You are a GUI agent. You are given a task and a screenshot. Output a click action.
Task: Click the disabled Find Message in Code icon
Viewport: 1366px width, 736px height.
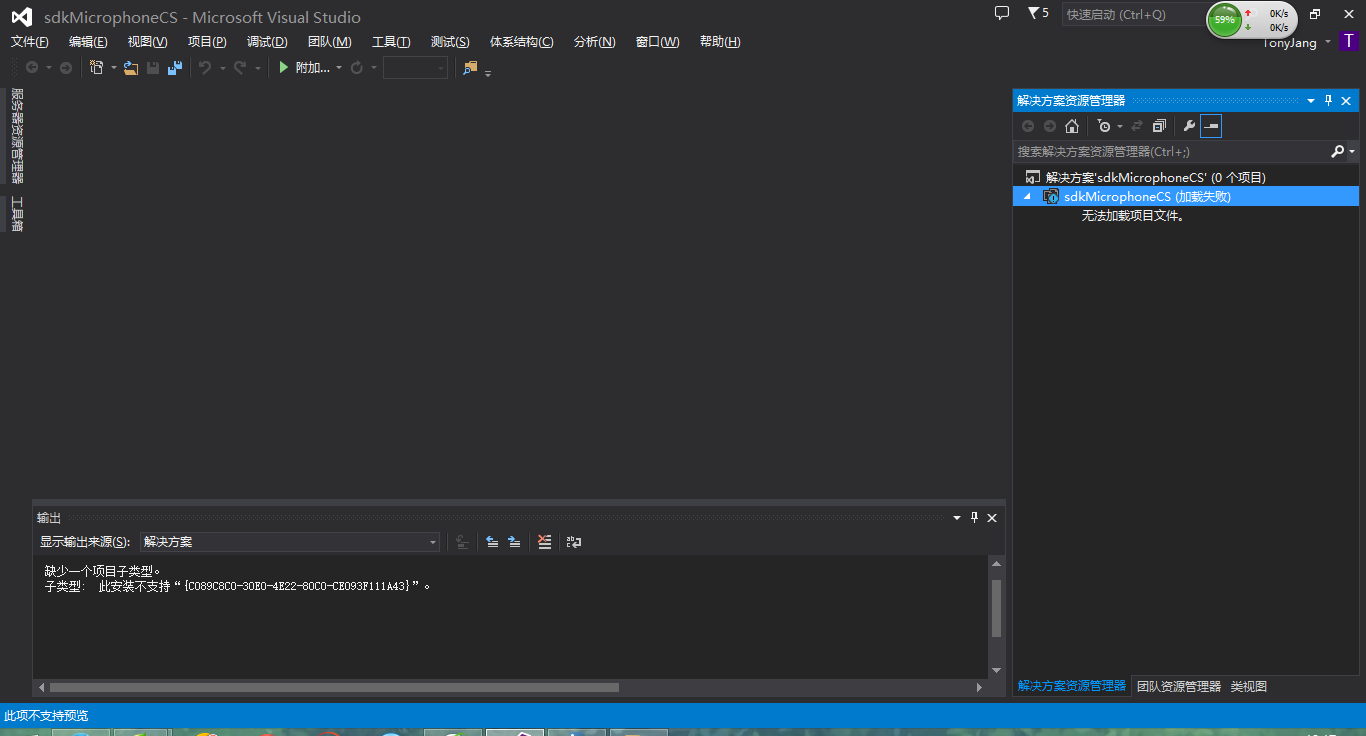click(462, 542)
